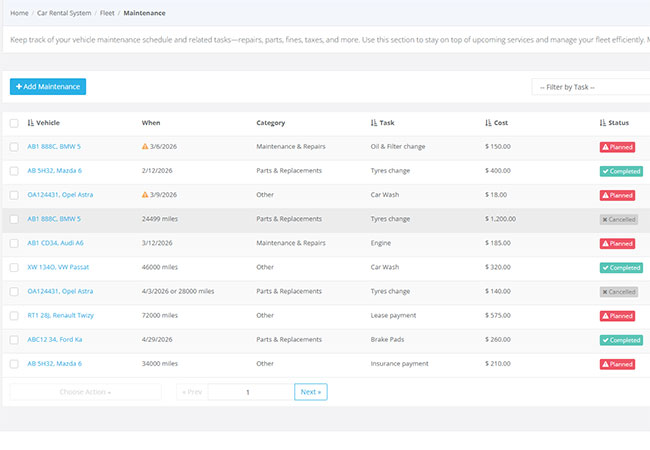The width and height of the screenshot is (650, 450).
Task: Click warning icon next to 3/6/2026
Action: 145,146
